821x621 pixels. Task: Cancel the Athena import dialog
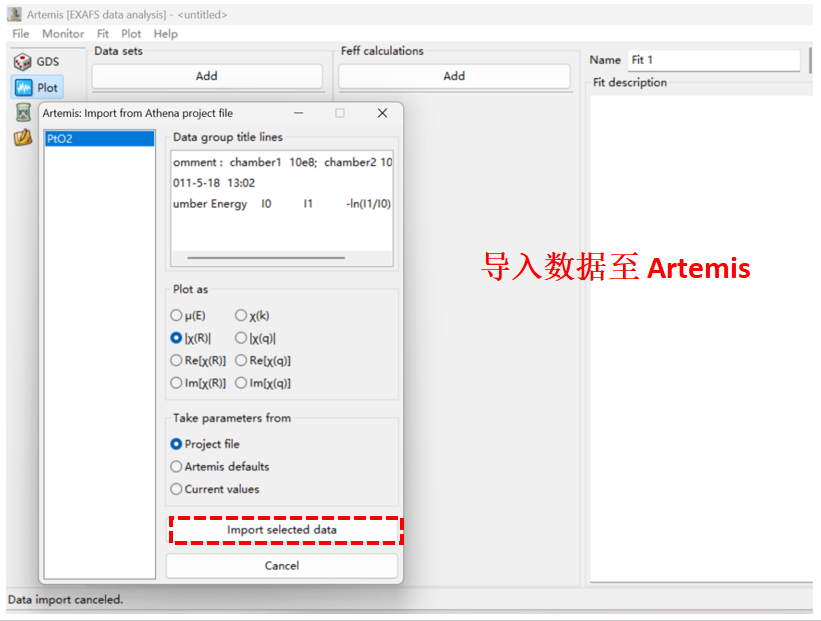[282, 565]
